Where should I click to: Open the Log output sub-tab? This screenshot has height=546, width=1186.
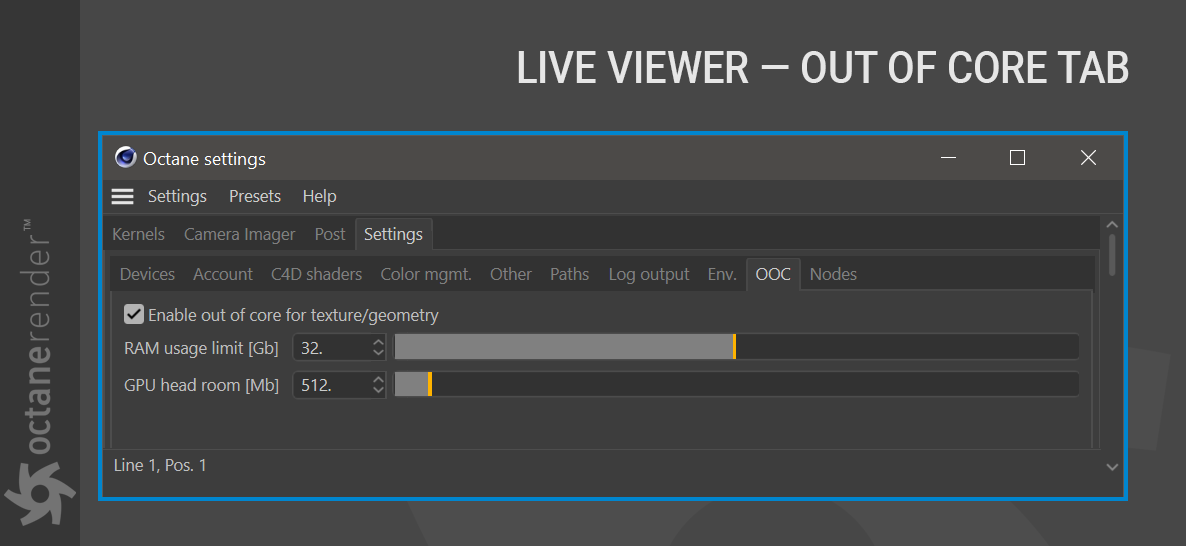click(649, 275)
